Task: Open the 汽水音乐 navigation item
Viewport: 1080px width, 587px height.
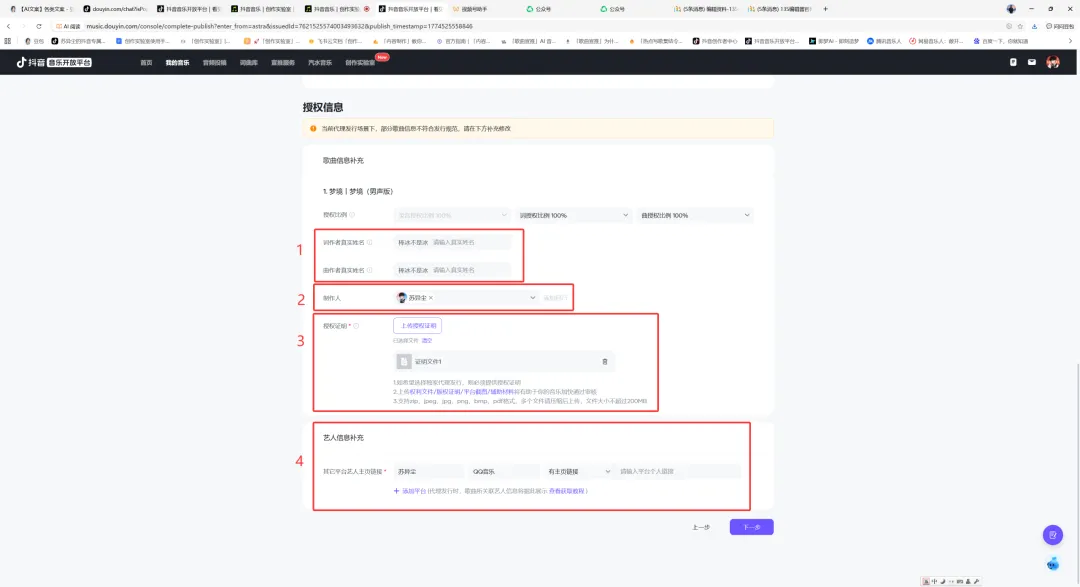Action: click(x=320, y=63)
